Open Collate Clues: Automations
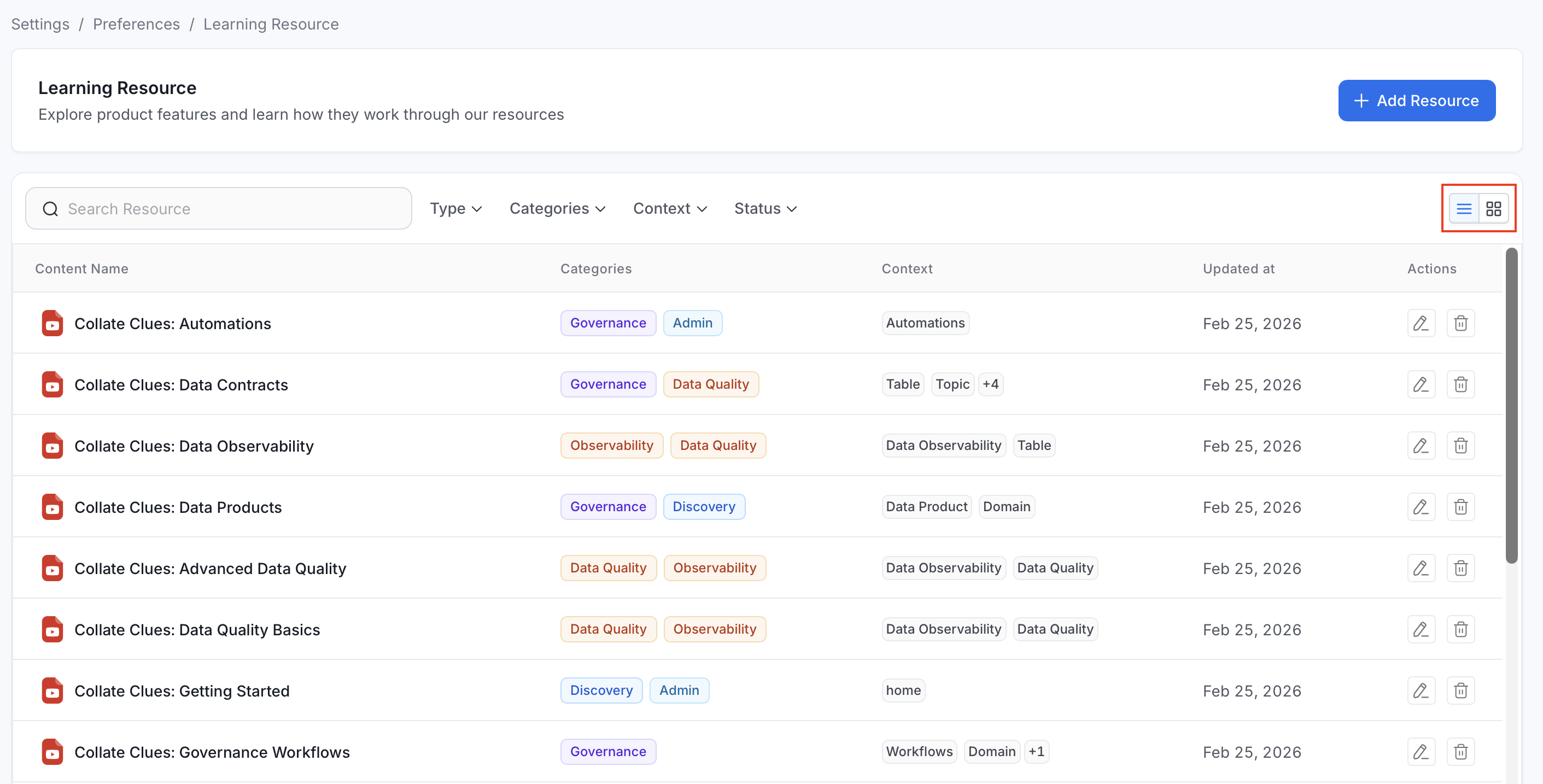1543x784 pixels. (173, 324)
